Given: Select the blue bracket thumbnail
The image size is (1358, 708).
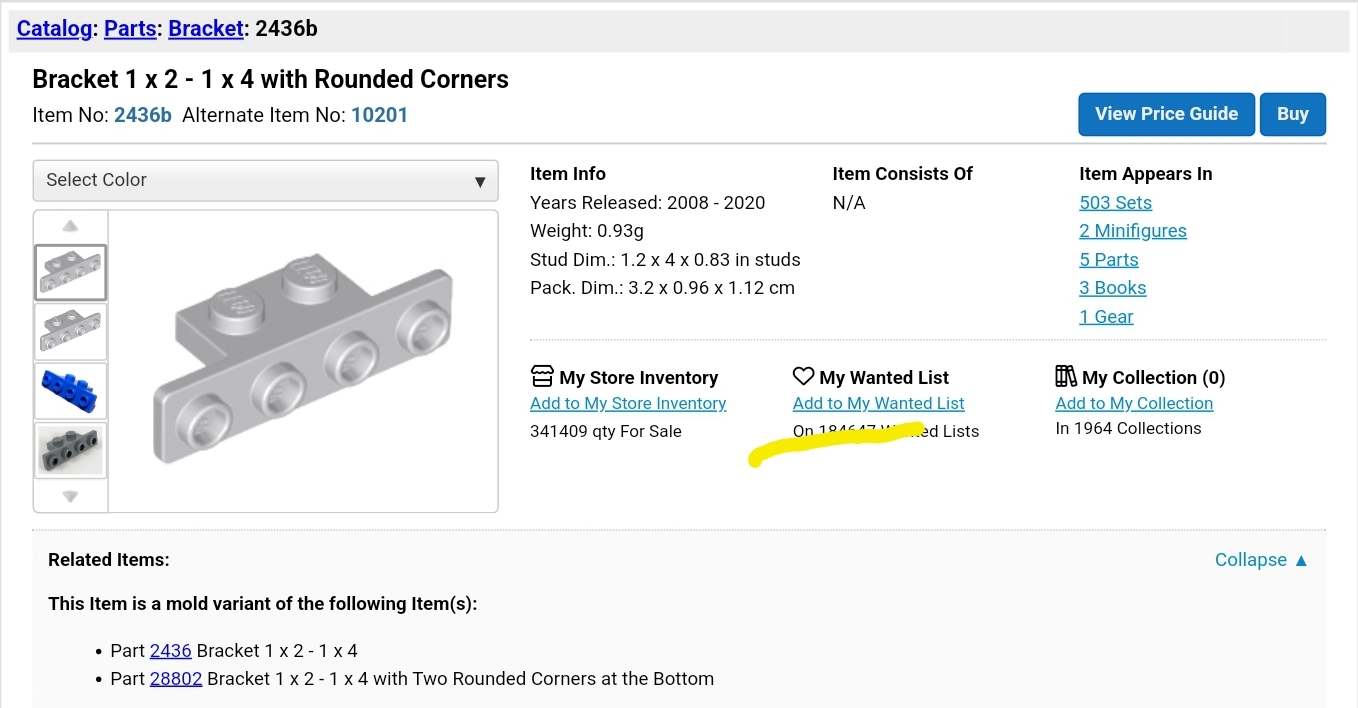Looking at the screenshot, I should click(x=70, y=390).
